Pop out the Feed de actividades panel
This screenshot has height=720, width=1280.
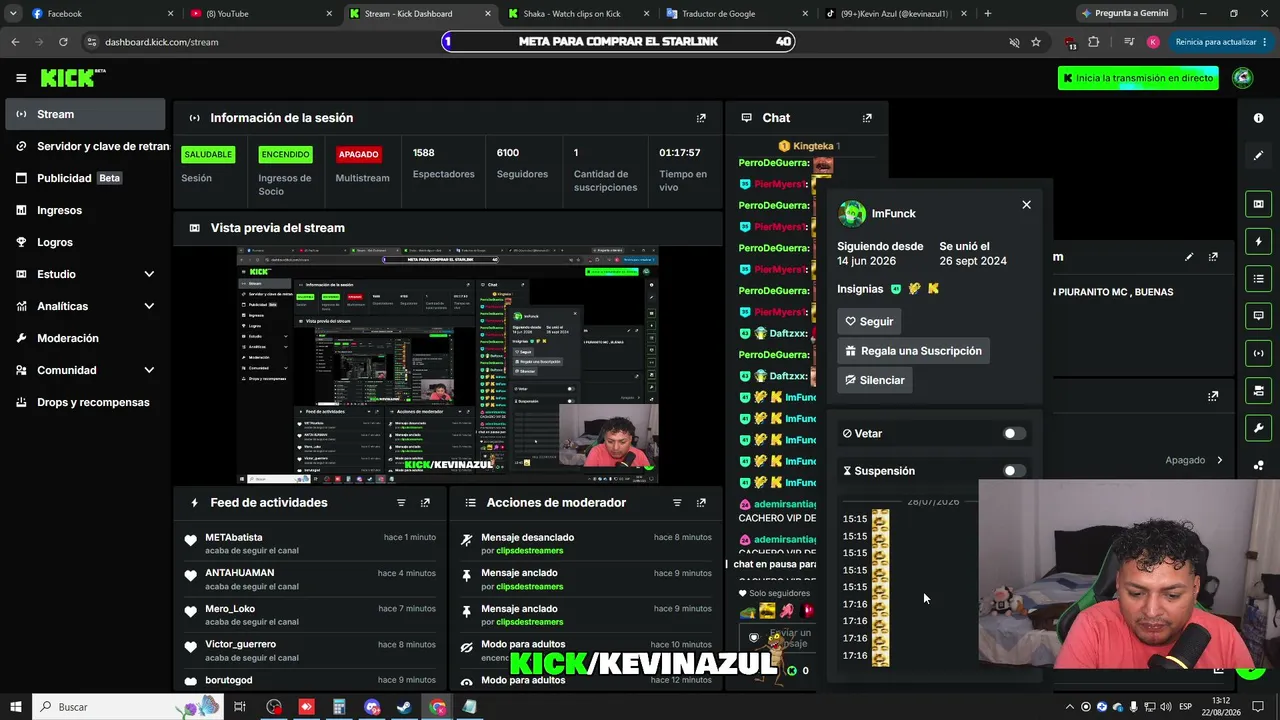tap(425, 503)
